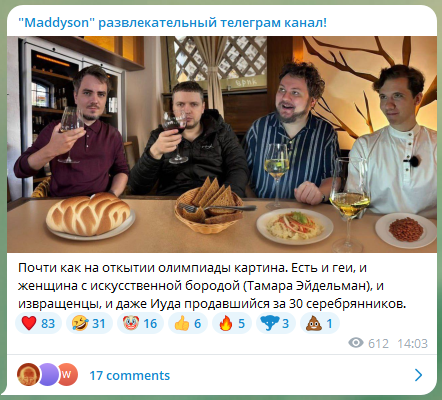
Task: Toggle the laughing emoji reaction with 31
Action: coord(89,323)
